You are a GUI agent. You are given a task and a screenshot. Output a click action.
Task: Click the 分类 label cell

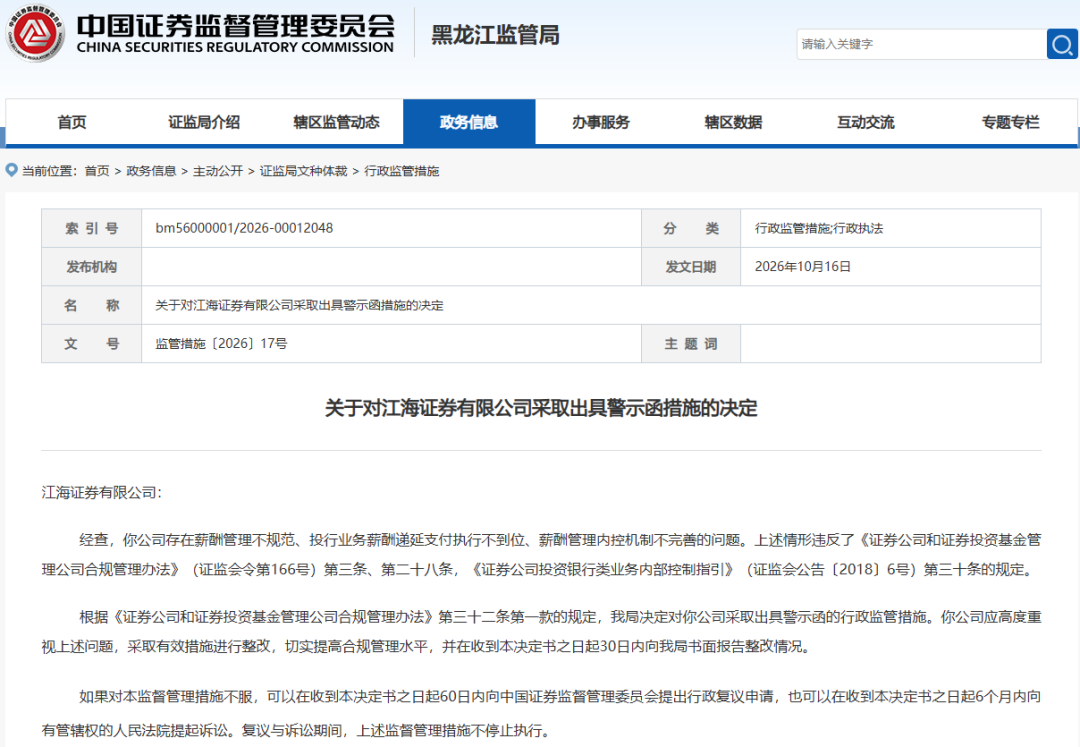691,228
